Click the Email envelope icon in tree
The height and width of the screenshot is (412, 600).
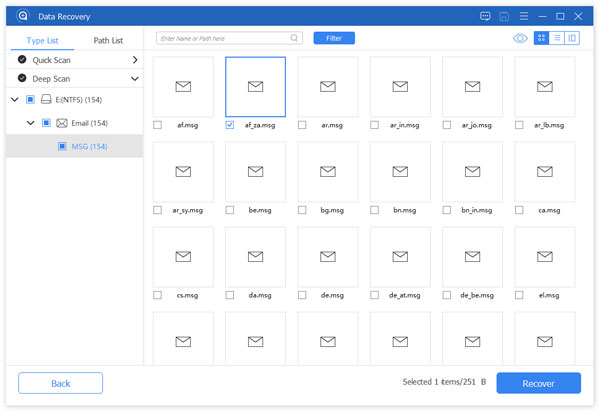pos(62,123)
